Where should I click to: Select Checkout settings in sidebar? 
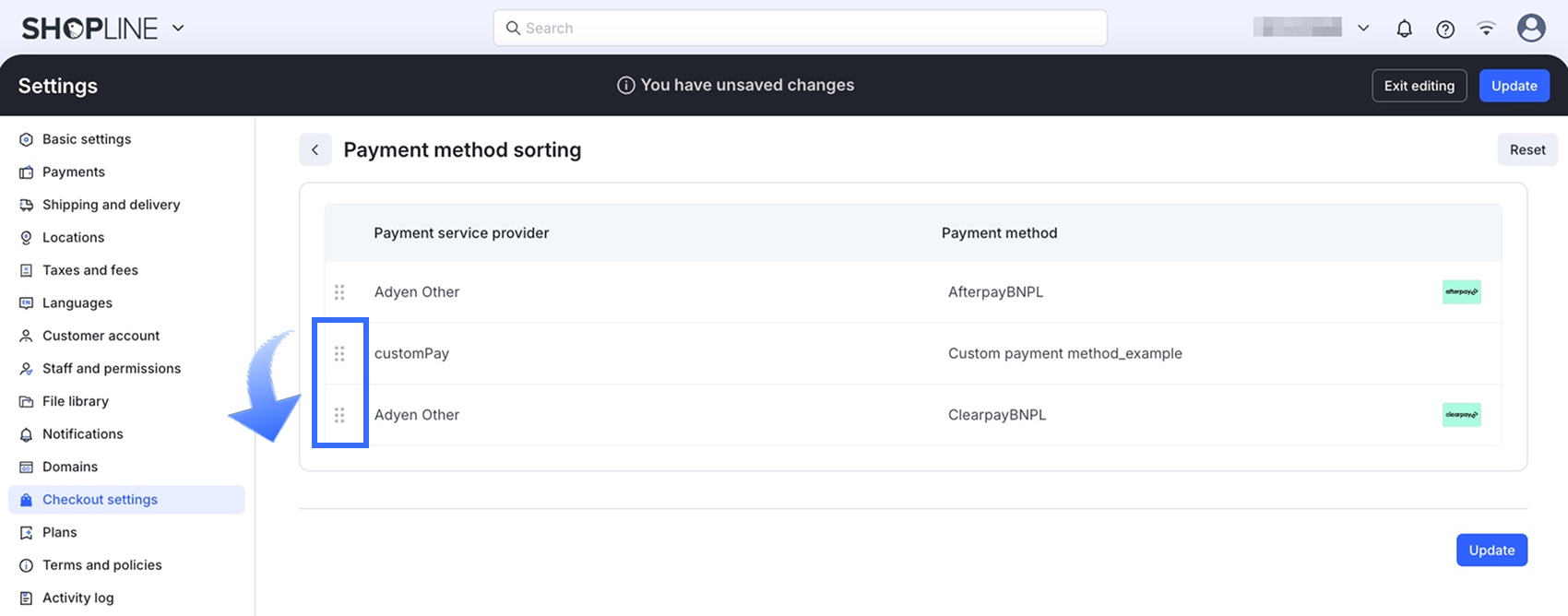(x=100, y=500)
